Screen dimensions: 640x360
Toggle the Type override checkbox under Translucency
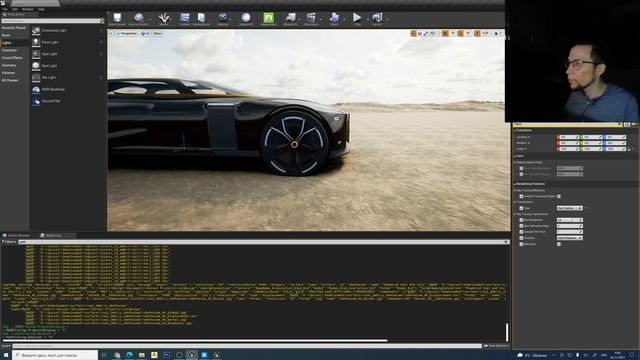click(x=521, y=208)
